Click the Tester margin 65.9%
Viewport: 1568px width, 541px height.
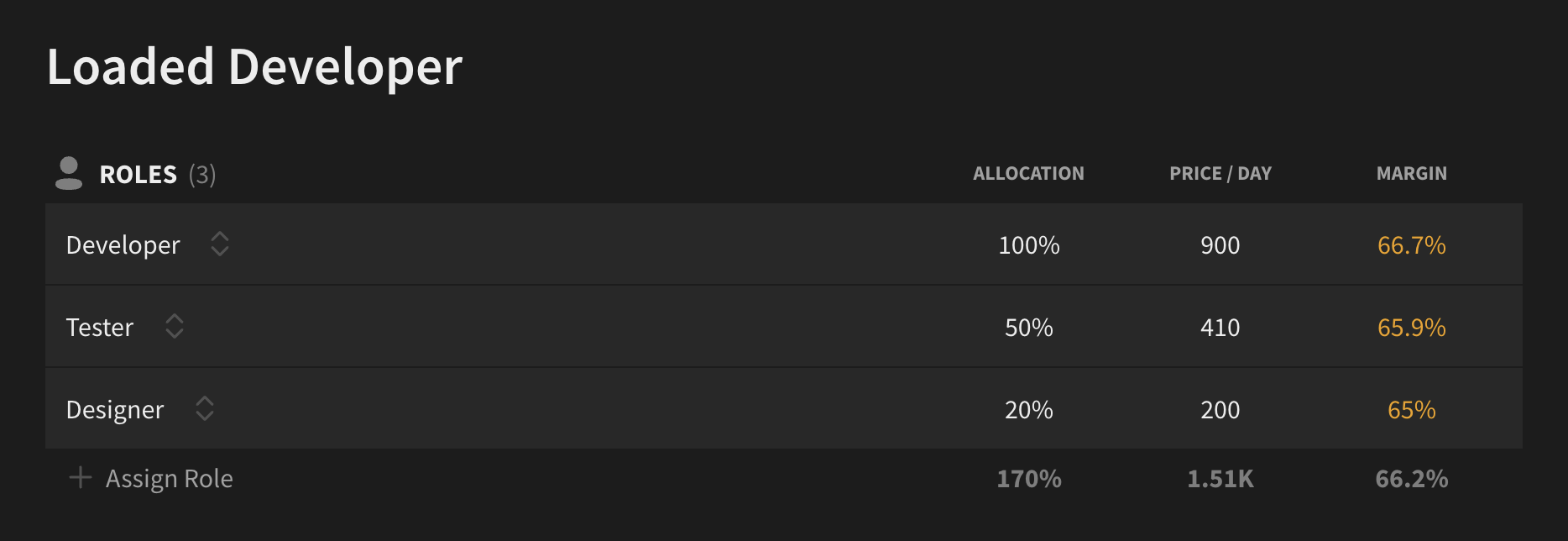click(1412, 328)
